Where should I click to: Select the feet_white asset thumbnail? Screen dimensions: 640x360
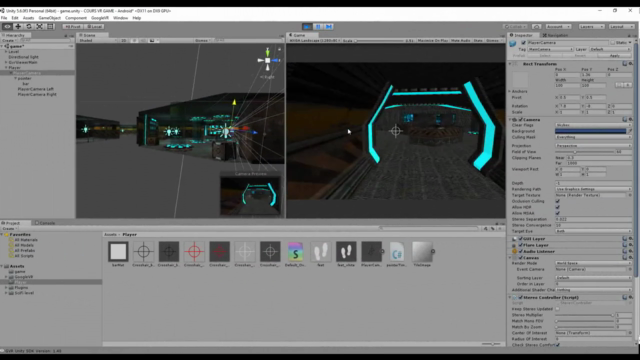pos(346,251)
